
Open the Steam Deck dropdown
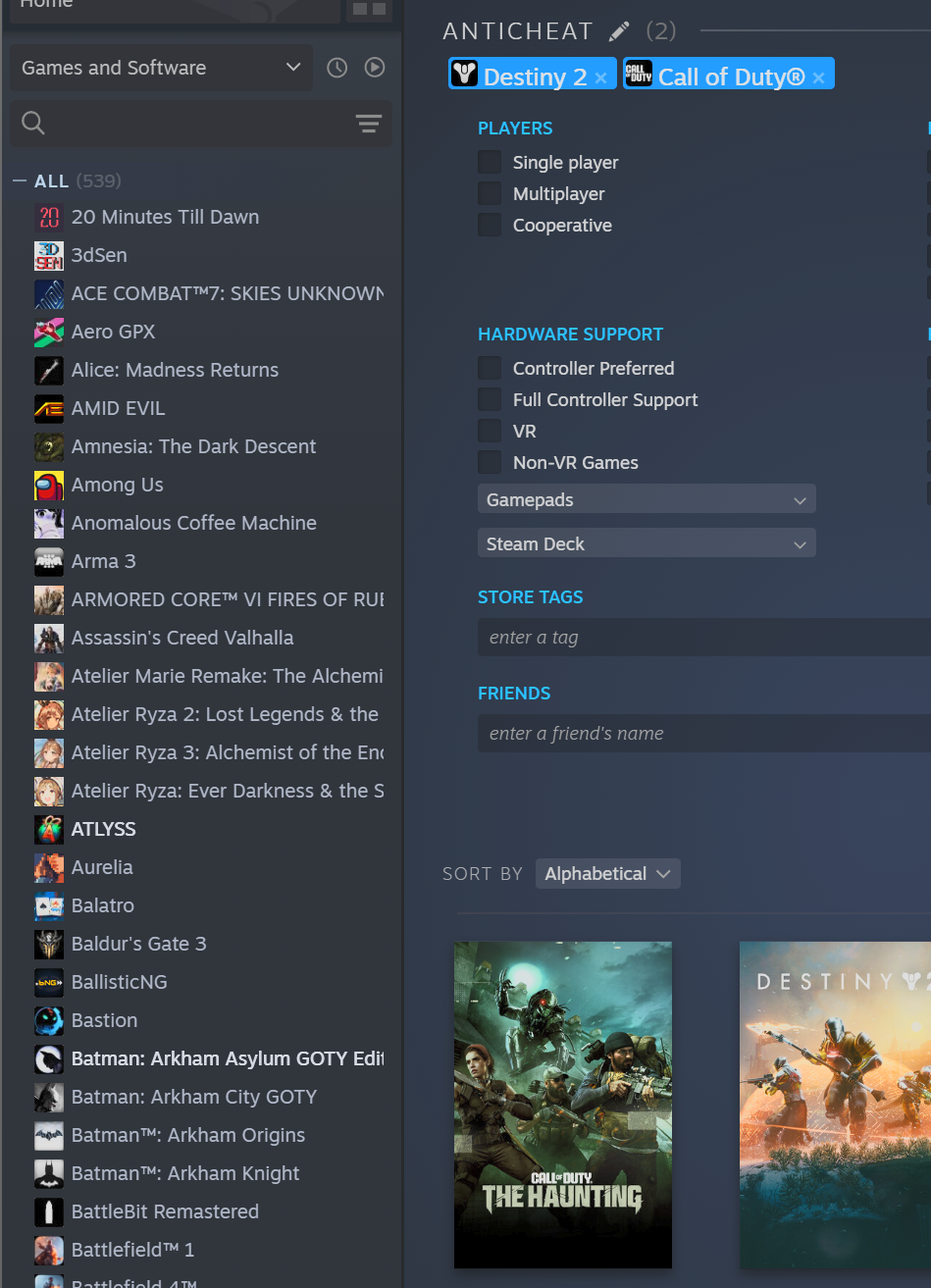(x=647, y=543)
